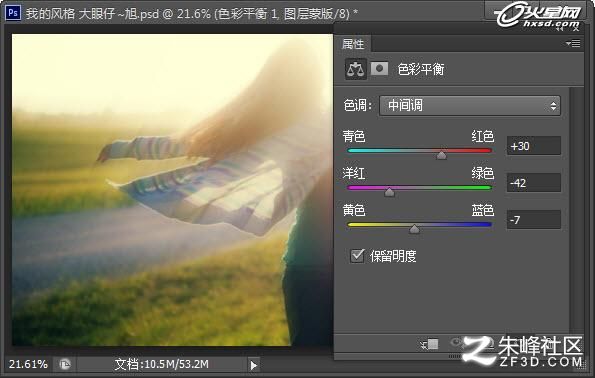Switch to the layer mask icon
This screenshot has height=378, width=595.
click(x=379, y=69)
